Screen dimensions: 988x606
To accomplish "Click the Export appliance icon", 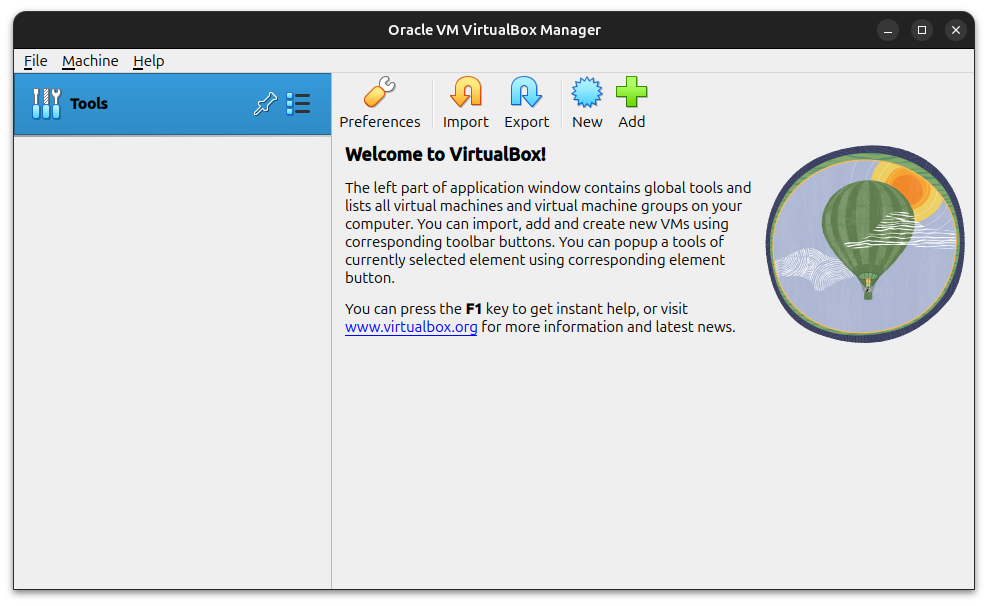I will click(x=526, y=94).
